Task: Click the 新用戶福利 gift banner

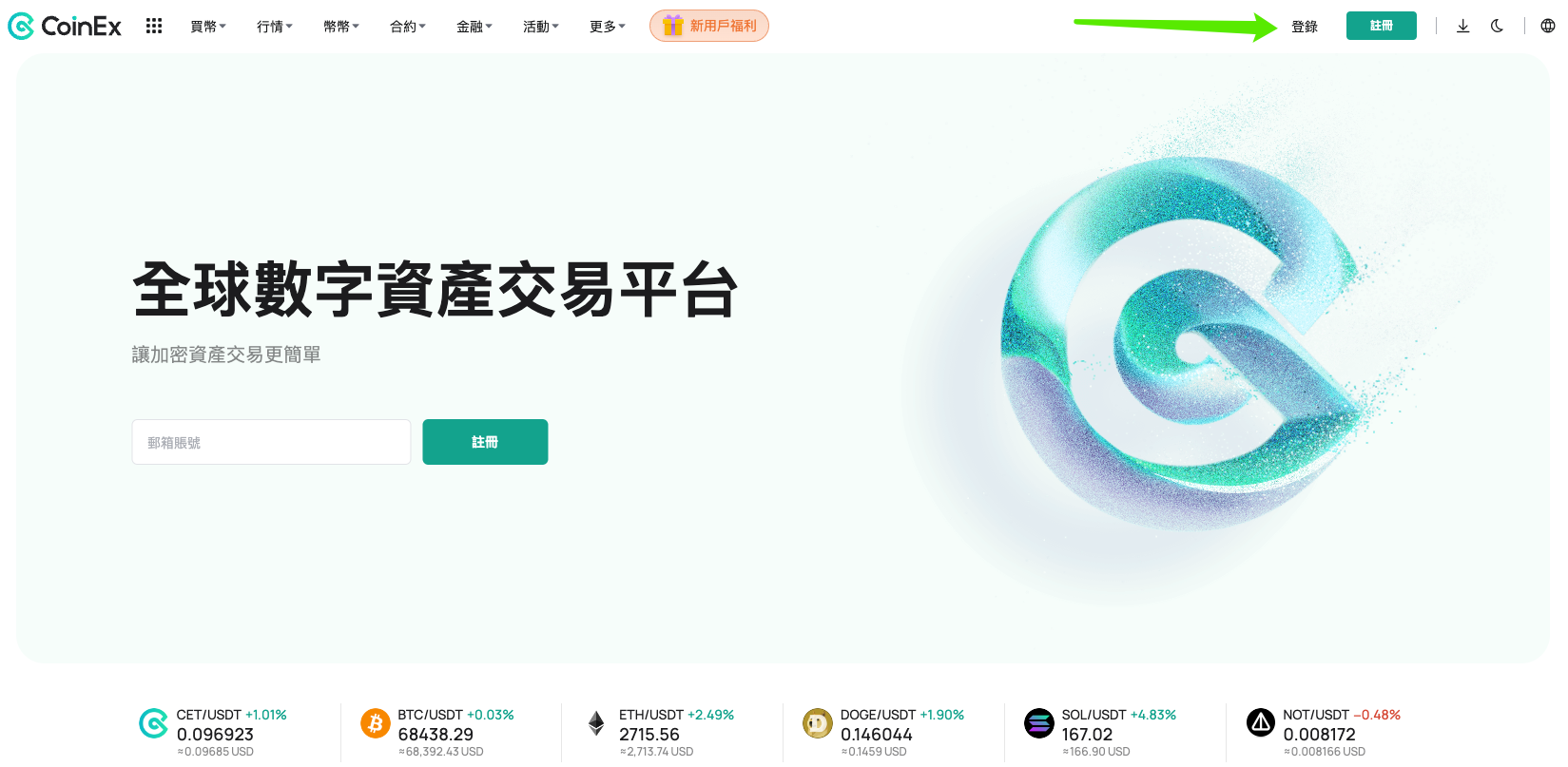Action: [x=709, y=26]
